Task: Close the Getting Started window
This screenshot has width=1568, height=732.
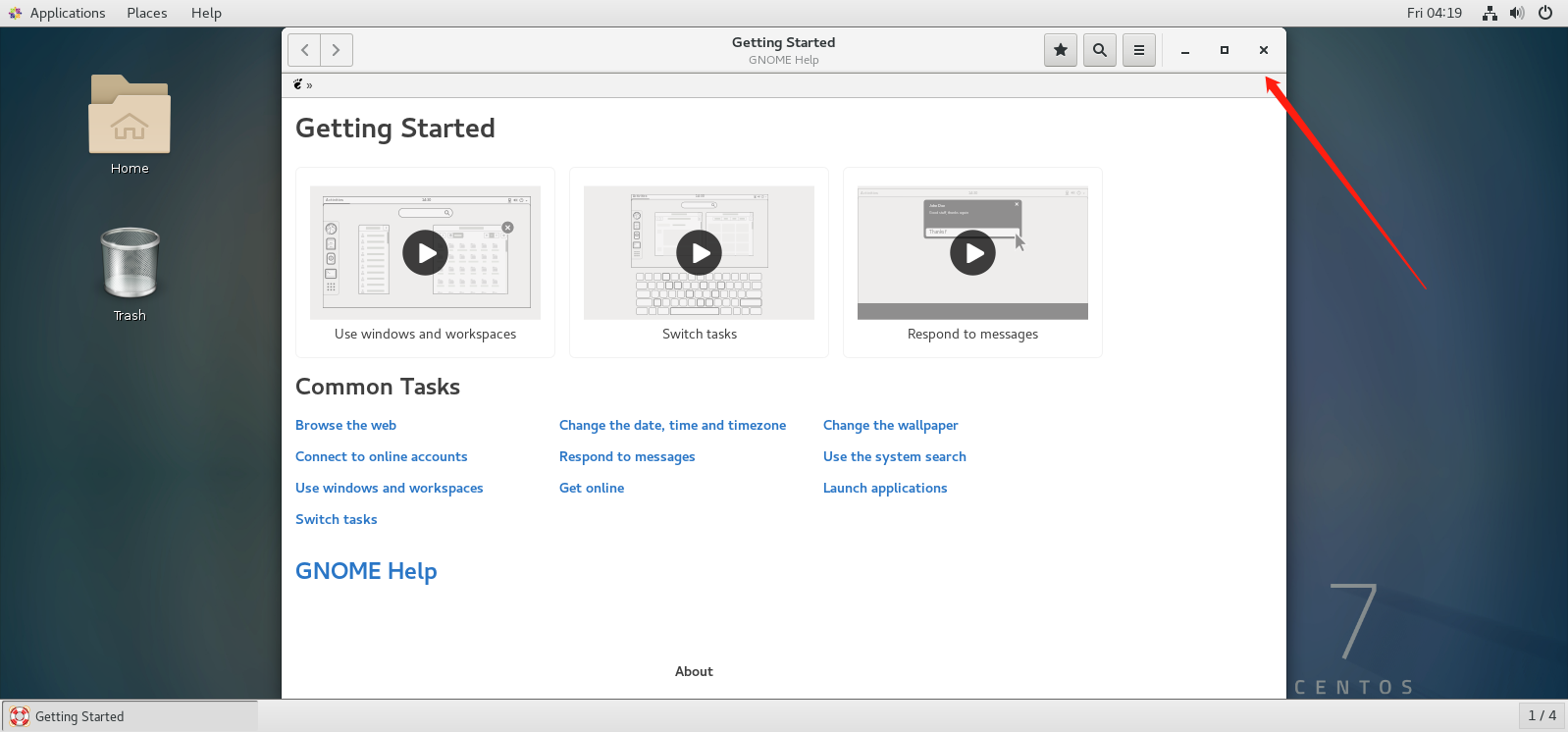Action: point(1264,50)
